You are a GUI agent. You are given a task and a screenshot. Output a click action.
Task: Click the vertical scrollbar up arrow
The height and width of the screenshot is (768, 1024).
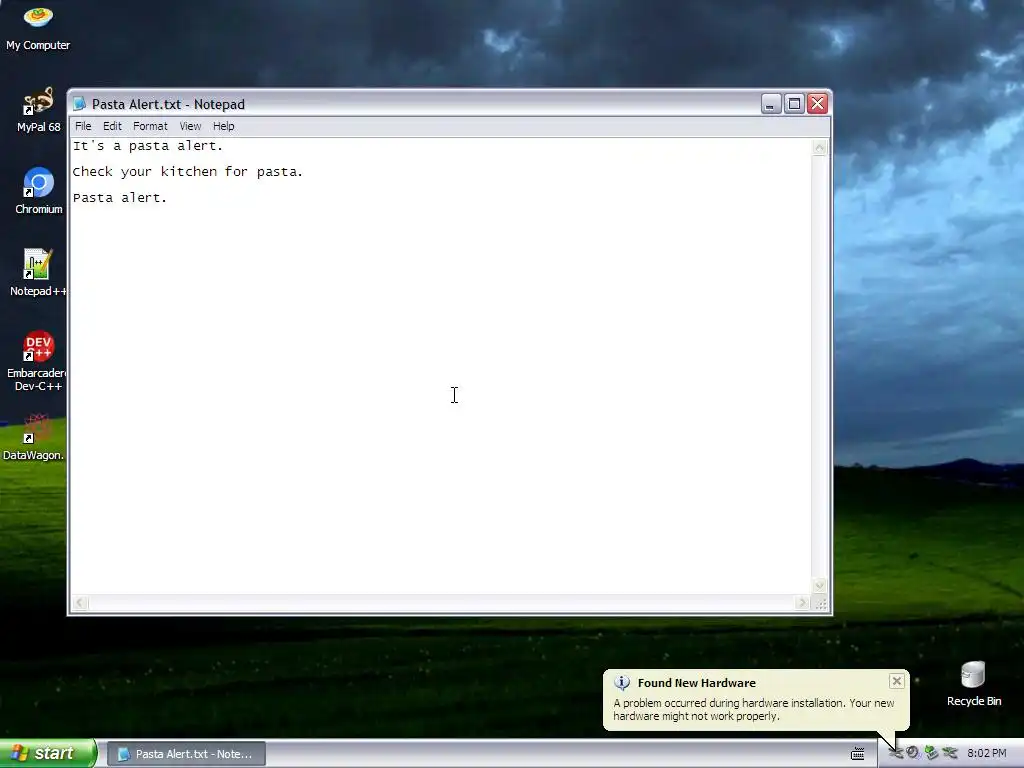[820, 148]
